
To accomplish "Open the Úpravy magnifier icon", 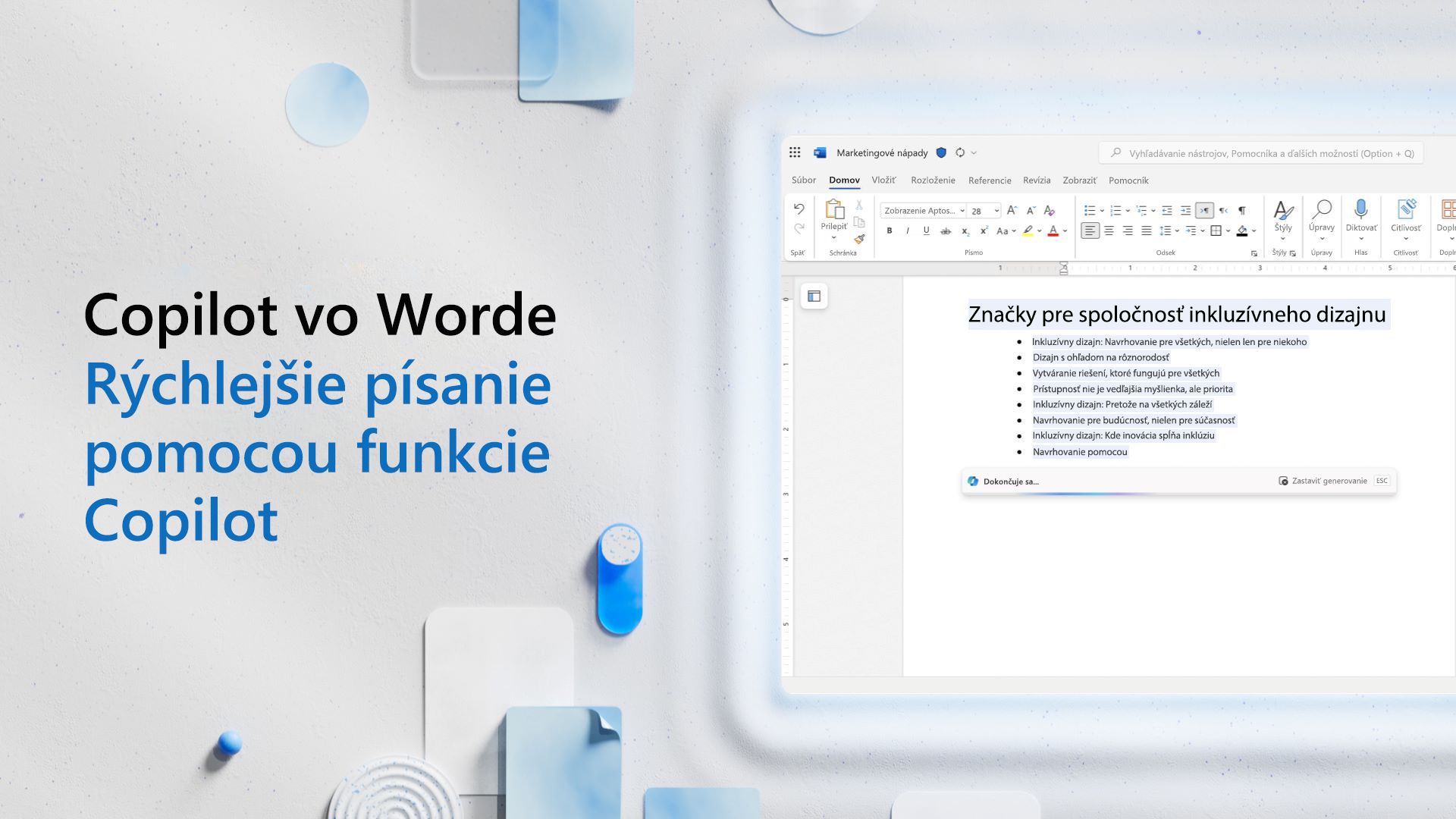I will coord(1322,209).
